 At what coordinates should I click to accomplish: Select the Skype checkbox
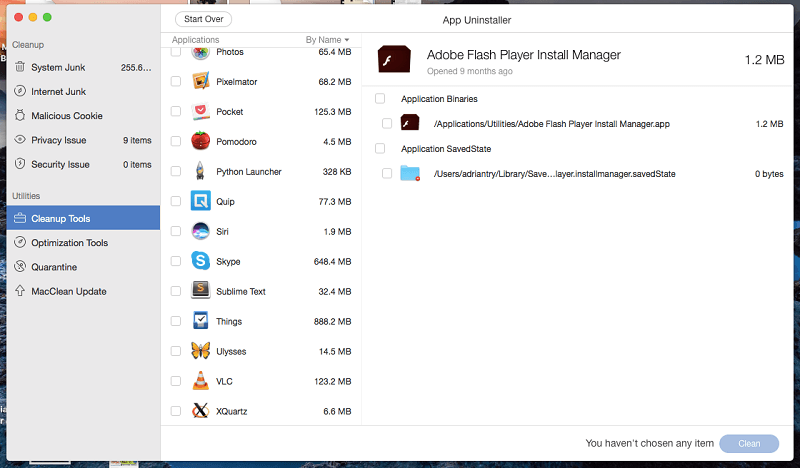click(176, 261)
